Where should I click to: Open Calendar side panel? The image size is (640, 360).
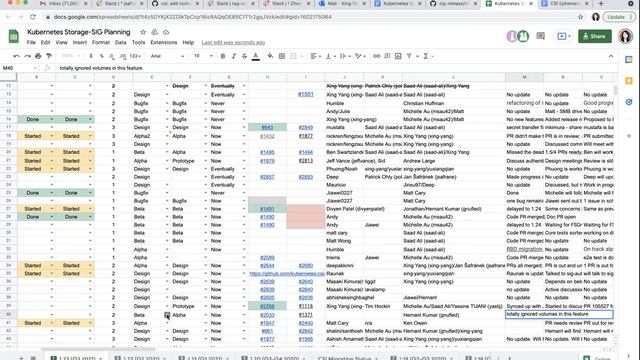click(629, 60)
